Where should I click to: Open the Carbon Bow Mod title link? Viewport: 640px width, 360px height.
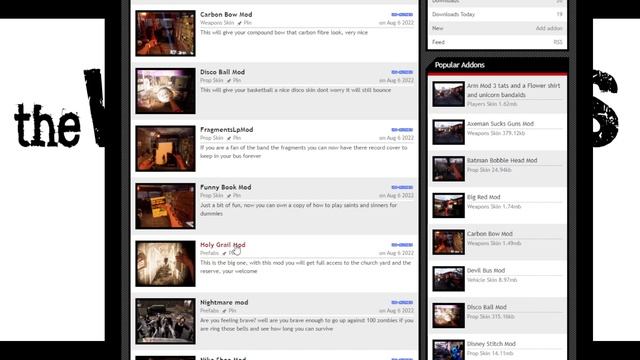click(x=226, y=14)
